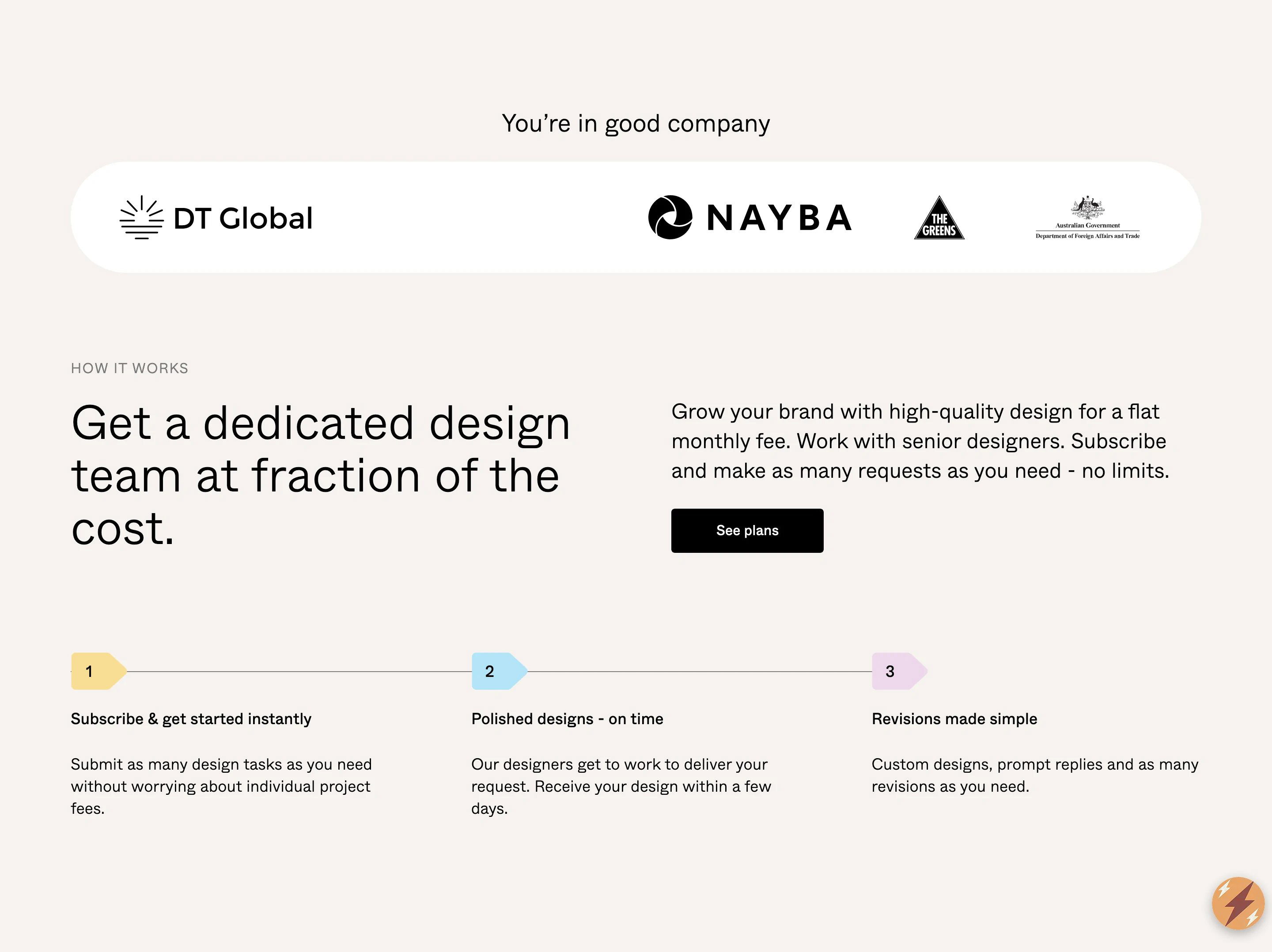The width and height of the screenshot is (1272, 952).
Task: Click the Subscribe & get started instantly heading
Action: tap(191, 719)
